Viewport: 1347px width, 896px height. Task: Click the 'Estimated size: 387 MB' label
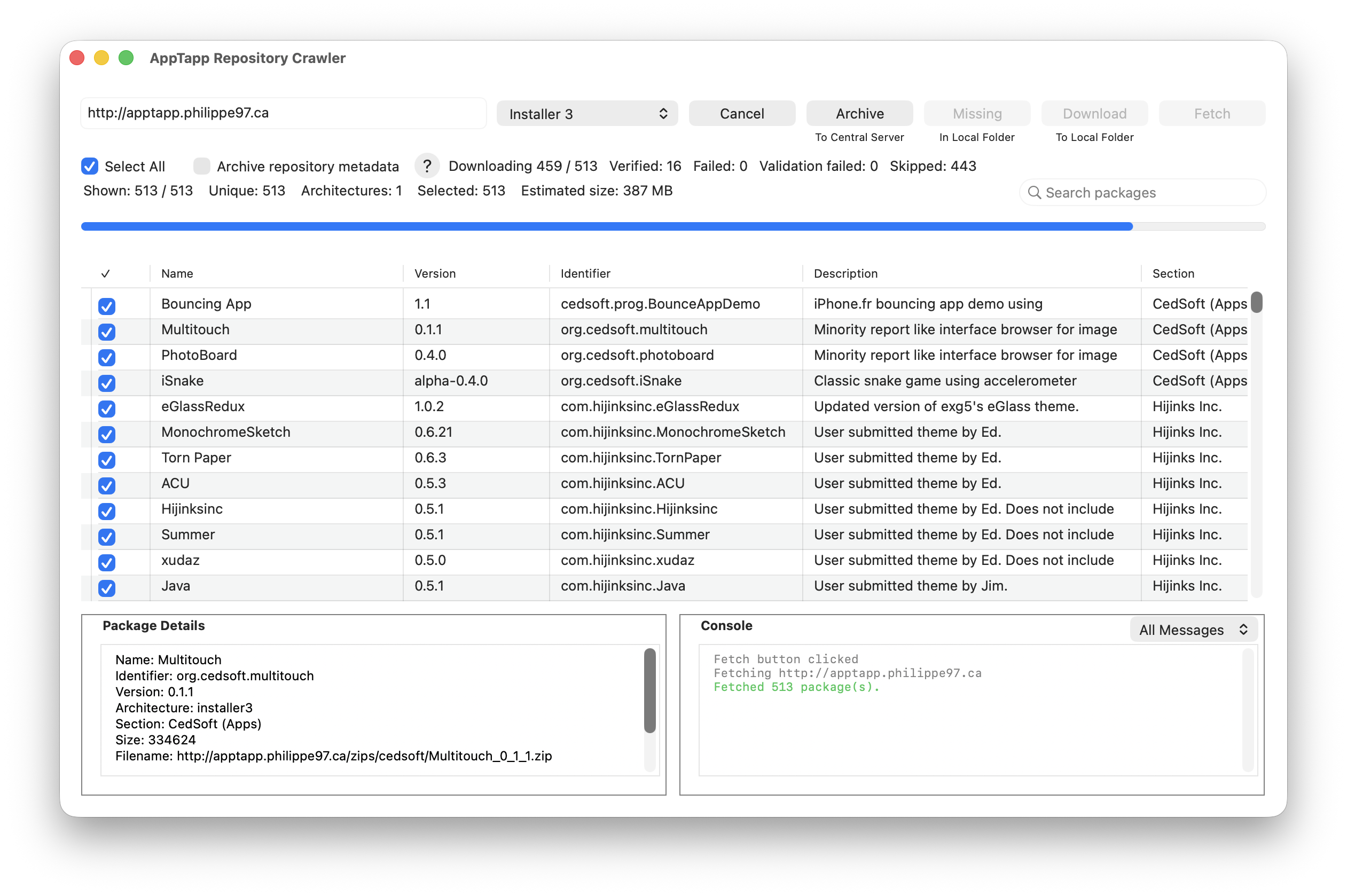(597, 191)
